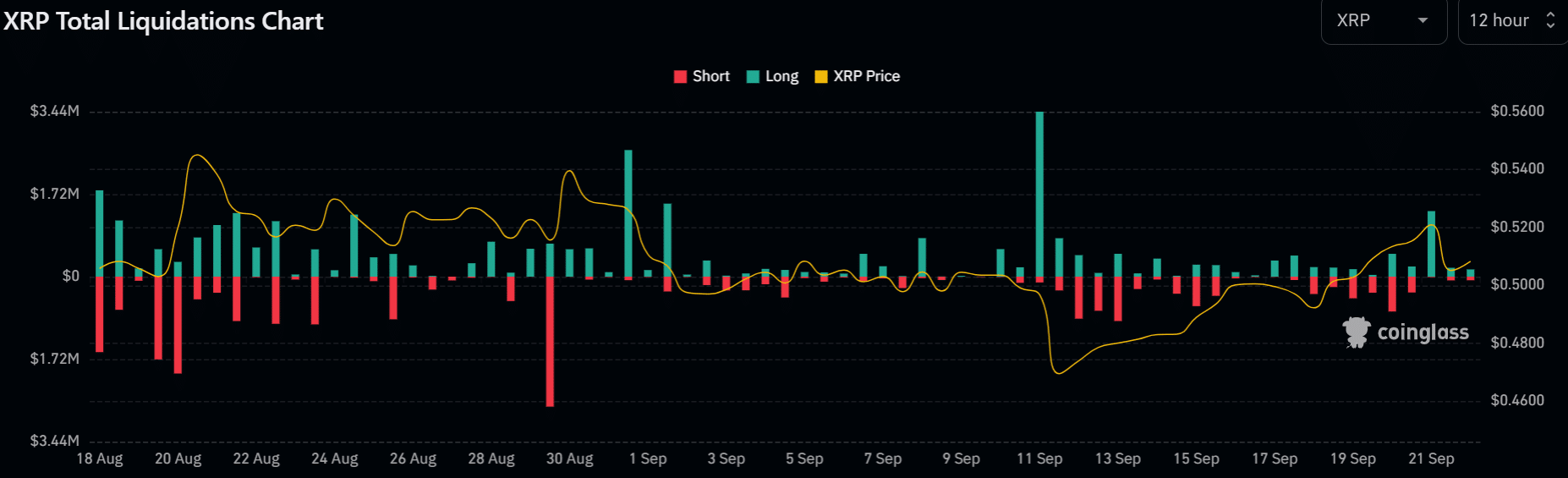This screenshot has height=478, width=1568.
Task: Click the 12 hour stepper arrows
Action: [1550, 20]
